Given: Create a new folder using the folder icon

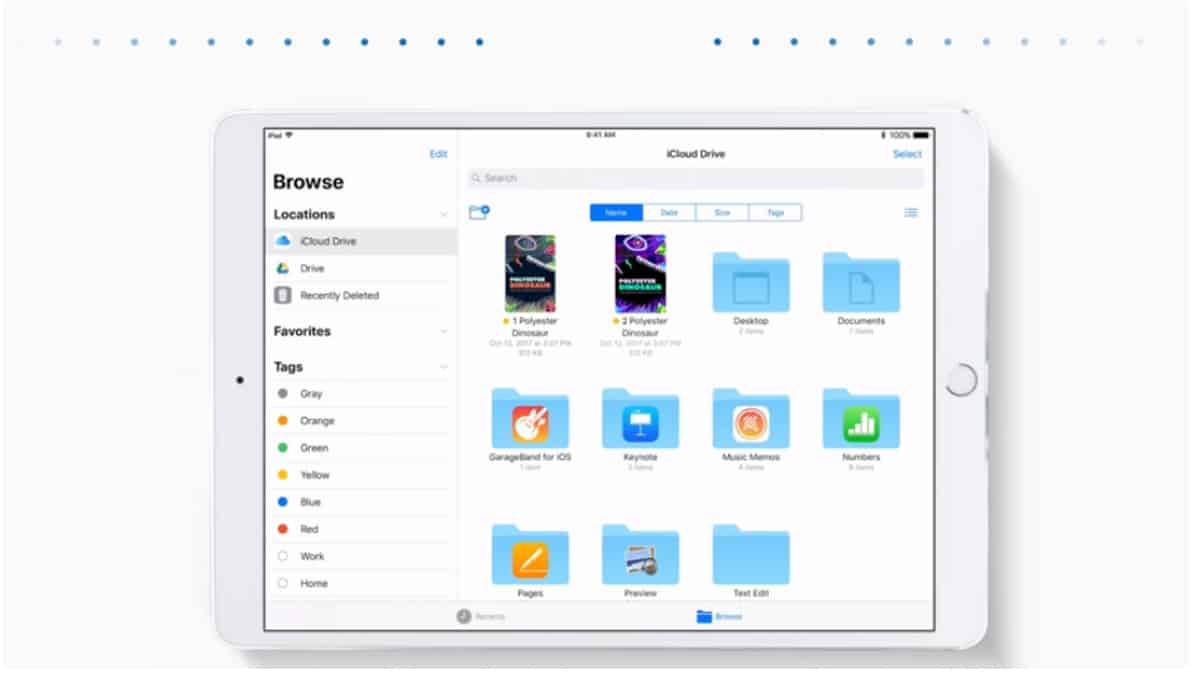Looking at the screenshot, I should [479, 212].
